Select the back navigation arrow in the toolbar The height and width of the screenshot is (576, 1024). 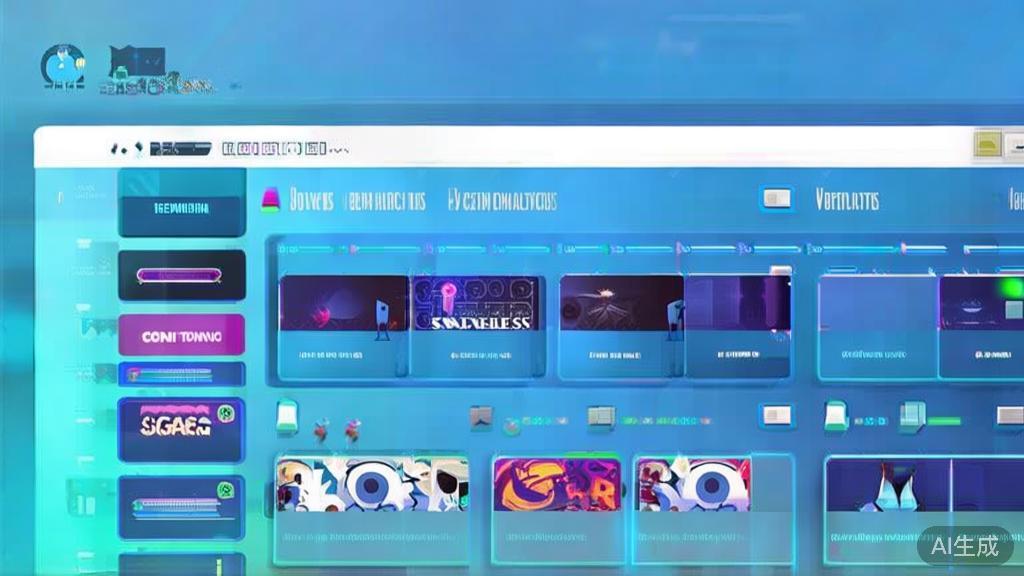click(113, 148)
